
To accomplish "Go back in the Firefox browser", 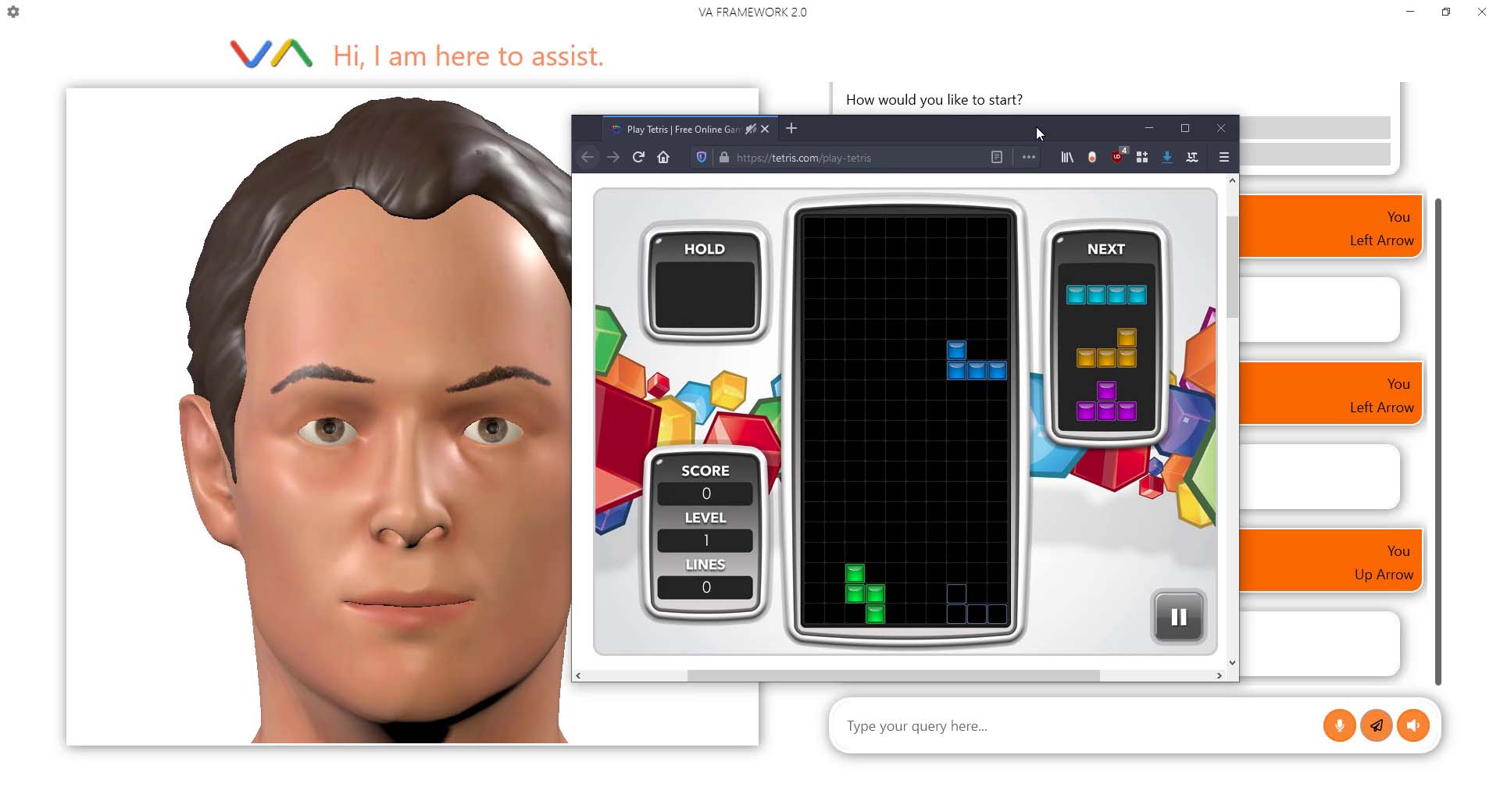I will [x=587, y=157].
